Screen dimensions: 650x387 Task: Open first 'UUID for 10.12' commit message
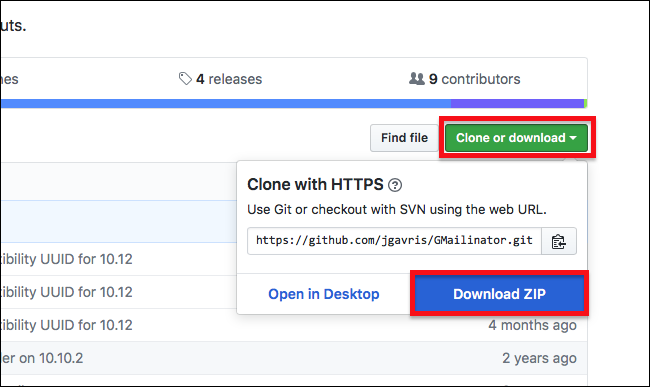point(66,259)
